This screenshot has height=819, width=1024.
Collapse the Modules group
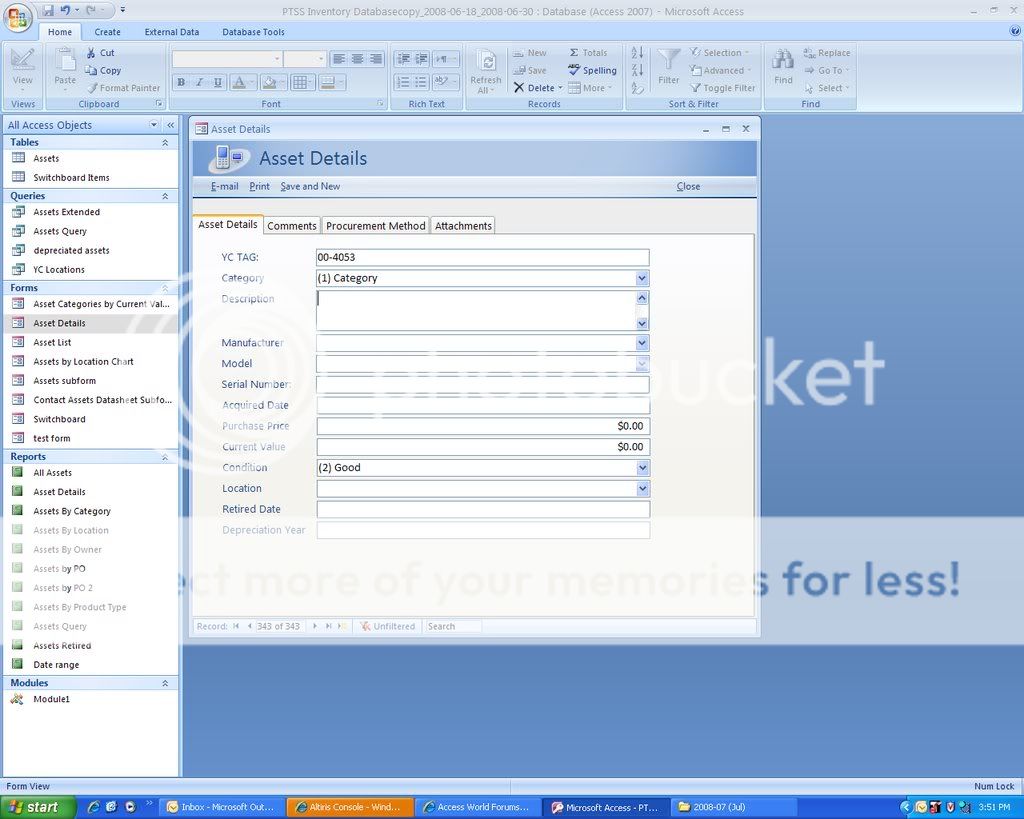tap(165, 683)
